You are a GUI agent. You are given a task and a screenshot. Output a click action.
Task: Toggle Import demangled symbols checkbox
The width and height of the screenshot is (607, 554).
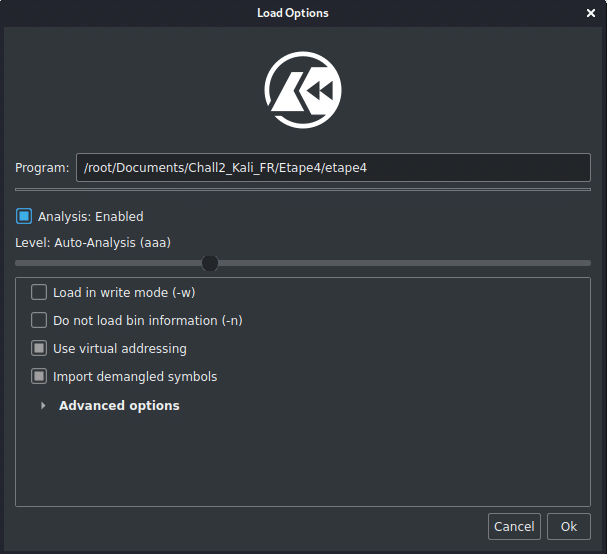(39, 376)
